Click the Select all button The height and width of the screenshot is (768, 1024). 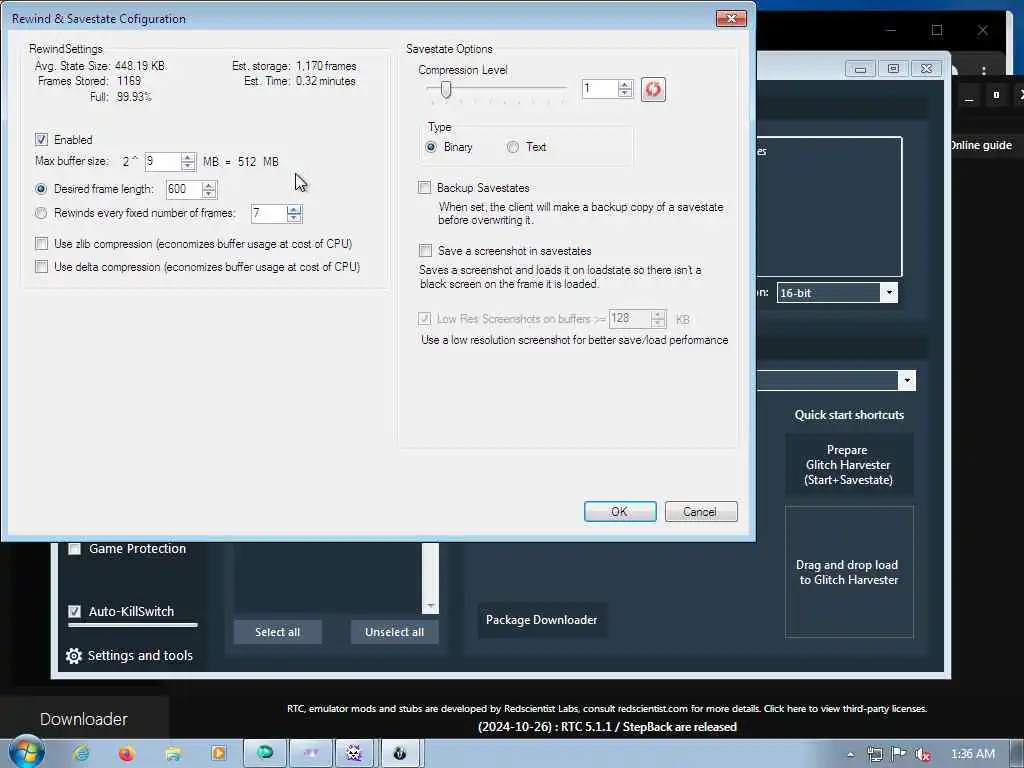(x=278, y=632)
